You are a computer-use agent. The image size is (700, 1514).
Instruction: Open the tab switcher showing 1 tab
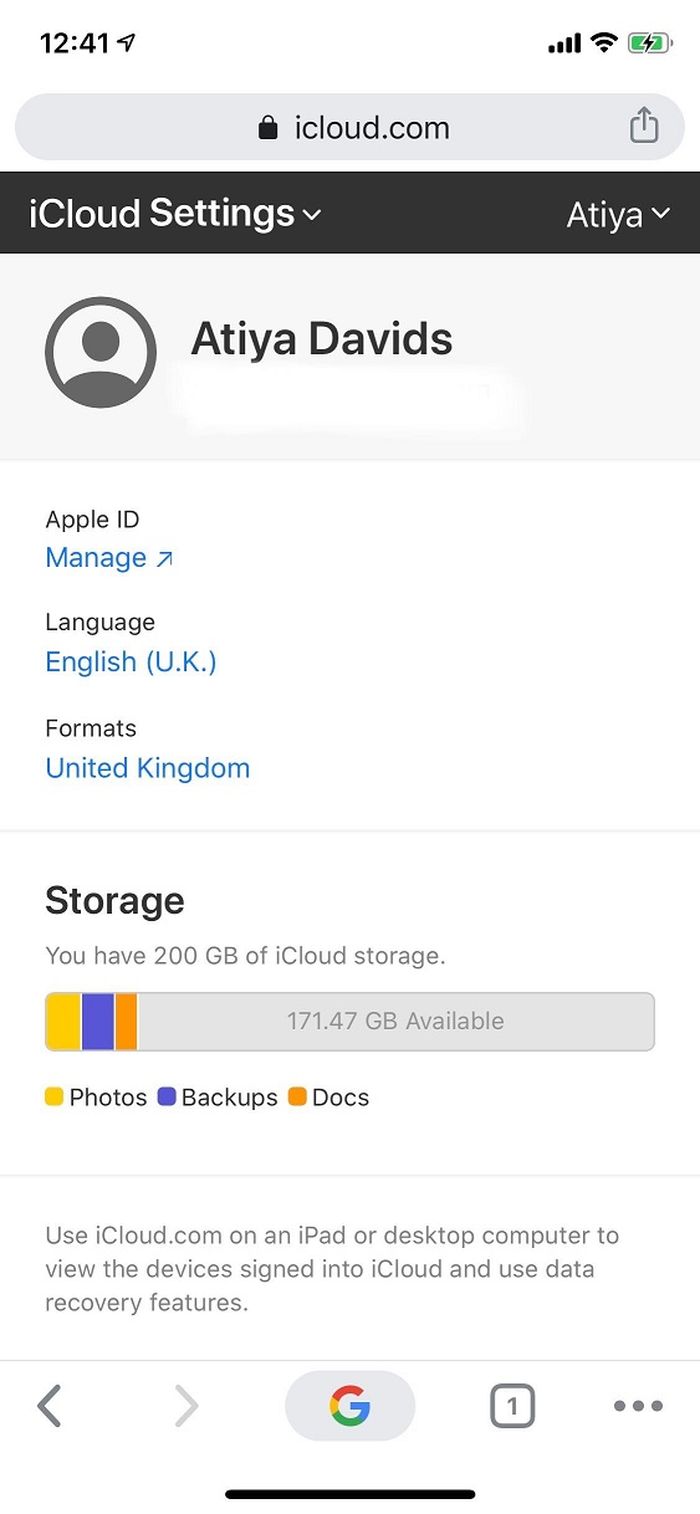tap(512, 1406)
